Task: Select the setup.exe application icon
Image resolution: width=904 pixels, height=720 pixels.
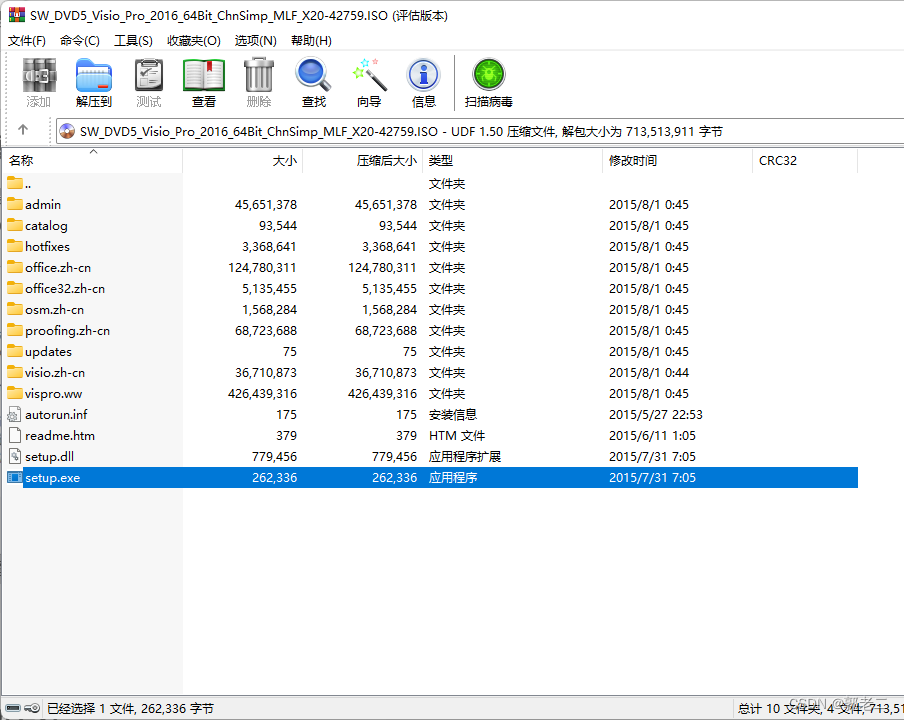Action: (14, 477)
